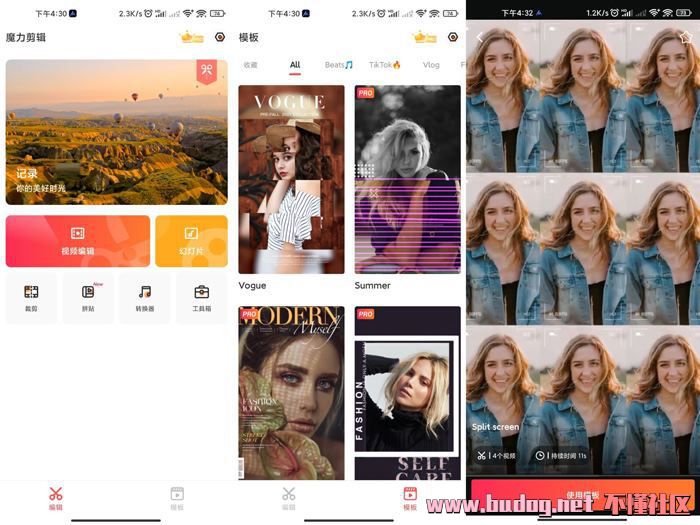The height and width of the screenshot is (525, 700).
Task: Tap the PRO badge on Fashion template
Action: click(x=365, y=314)
